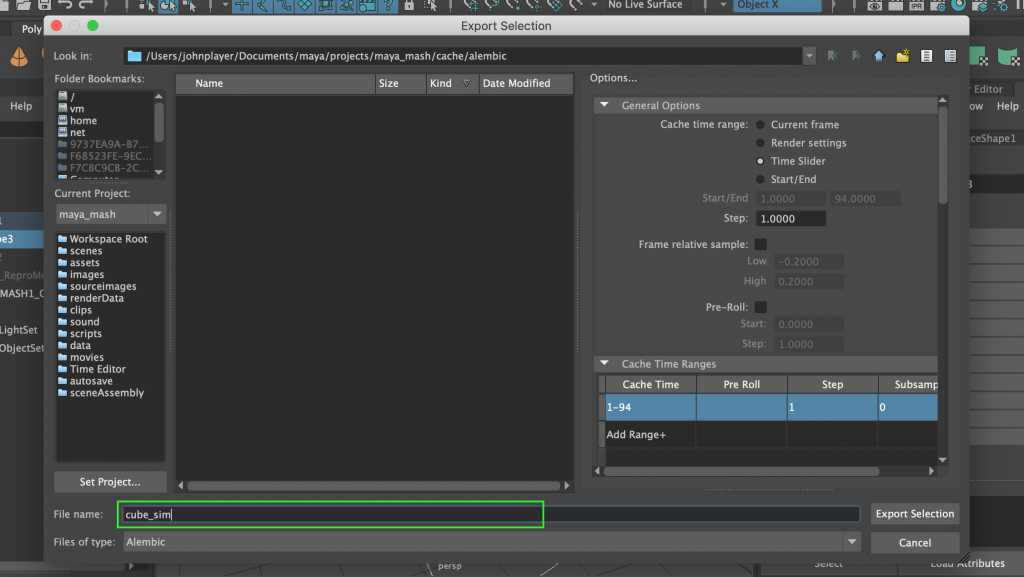Click the Export Selection button

pyautogui.click(x=914, y=513)
